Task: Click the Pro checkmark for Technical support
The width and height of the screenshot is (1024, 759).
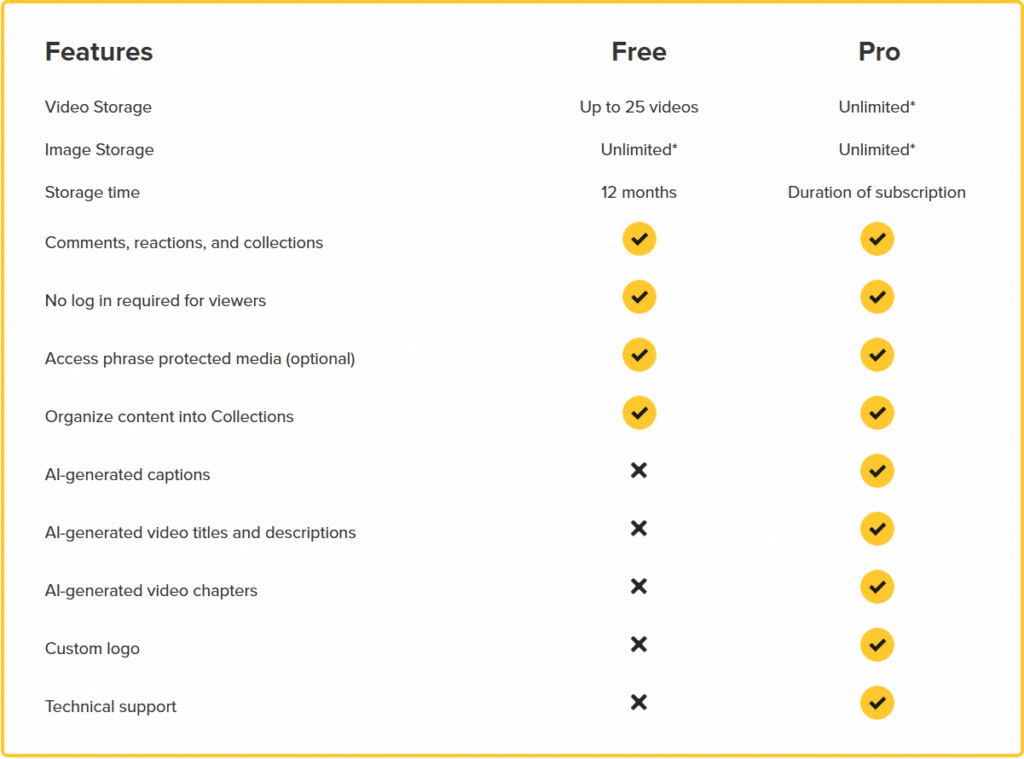Action: point(877,704)
